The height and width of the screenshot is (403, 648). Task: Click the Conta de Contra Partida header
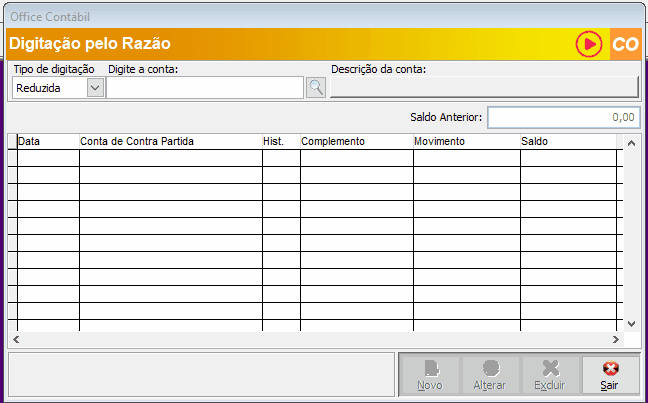point(170,142)
